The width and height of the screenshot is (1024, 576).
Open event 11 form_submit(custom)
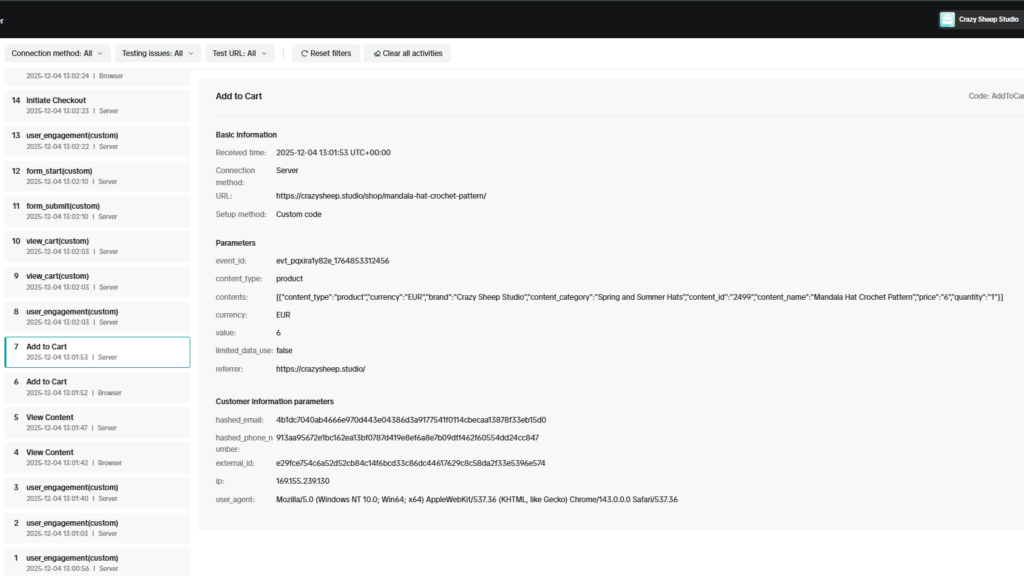click(x=97, y=211)
